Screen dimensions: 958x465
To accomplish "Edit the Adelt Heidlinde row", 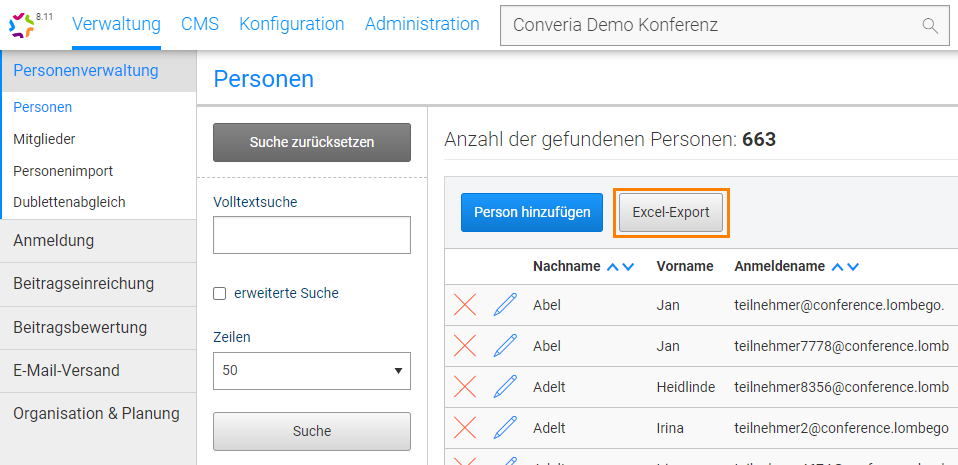I will pos(505,387).
